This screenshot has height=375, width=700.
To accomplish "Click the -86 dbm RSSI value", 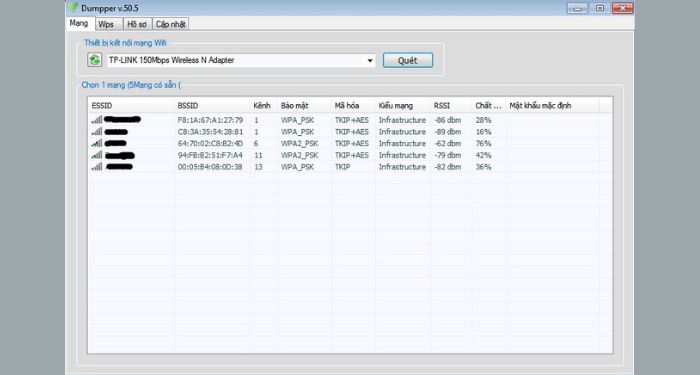I will 447,120.
